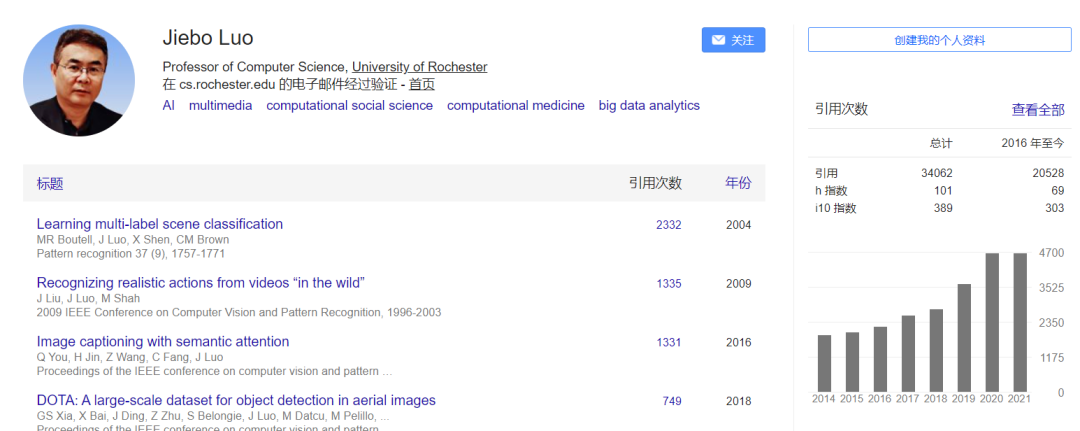Viewport: 1080px width, 431px height.
Task: Click the h 指数 label
Action: tap(831, 191)
